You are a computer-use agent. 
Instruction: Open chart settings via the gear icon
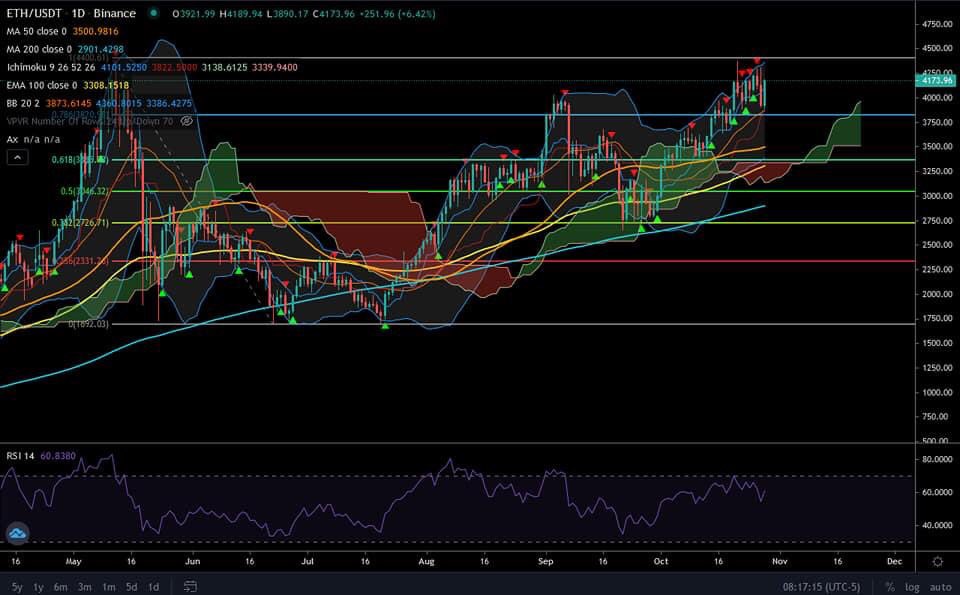pyautogui.click(x=937, y=561)
